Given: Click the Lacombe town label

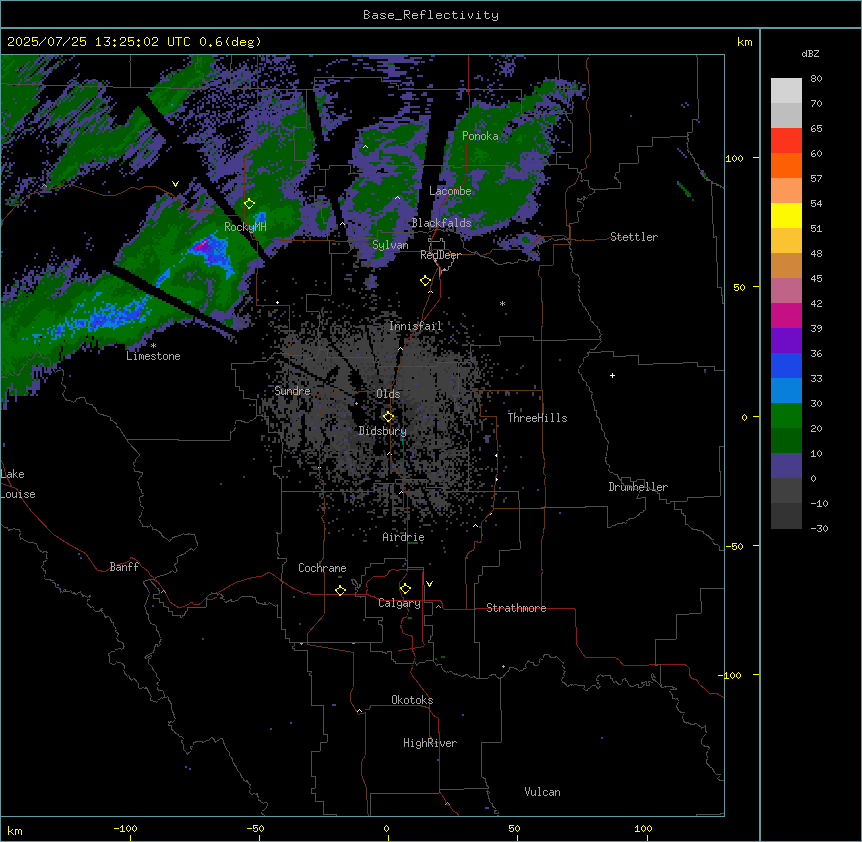Looking at the screenshot, I should tap(450, 191).
